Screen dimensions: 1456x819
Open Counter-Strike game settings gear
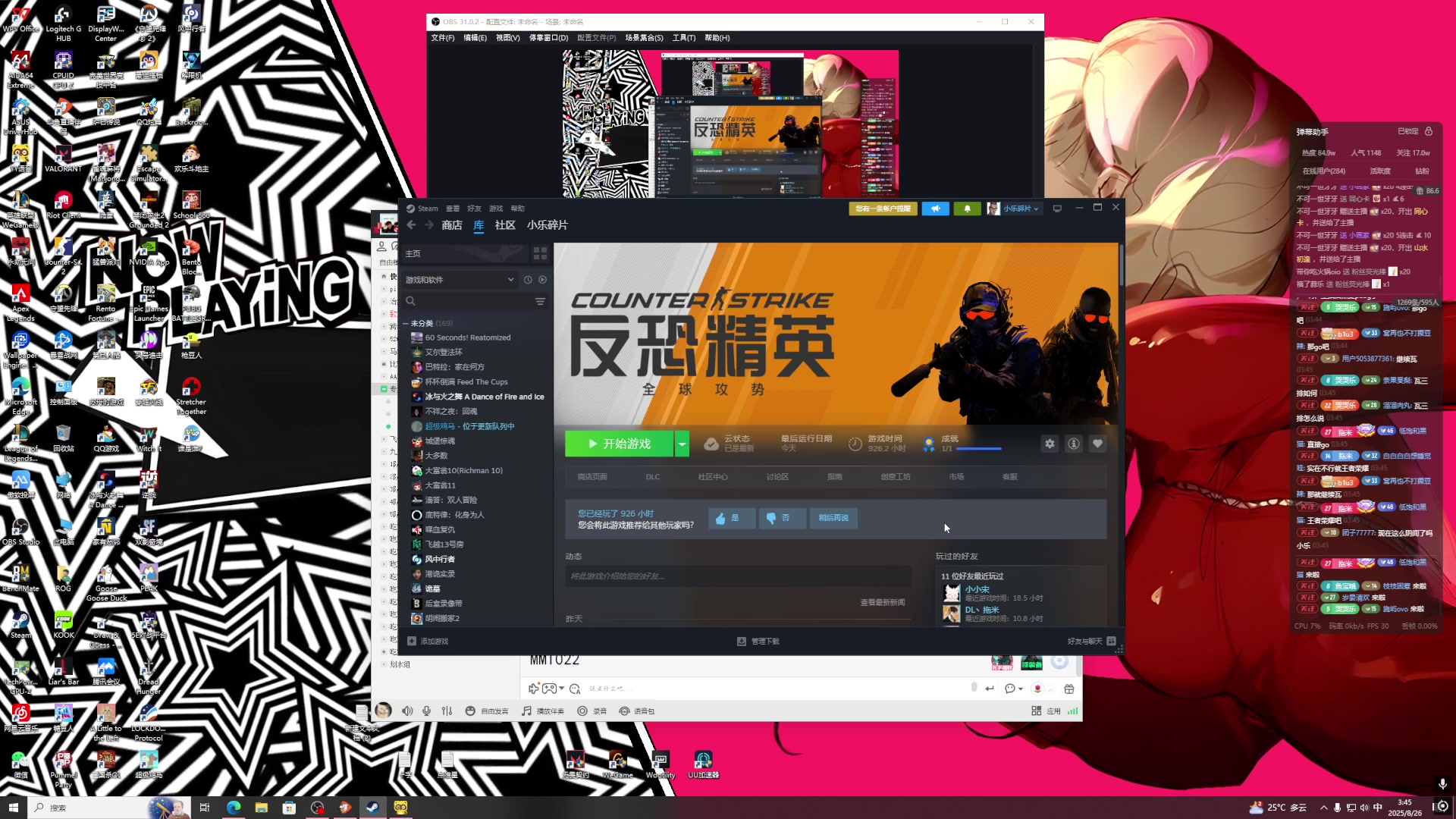coord(1050,444)
